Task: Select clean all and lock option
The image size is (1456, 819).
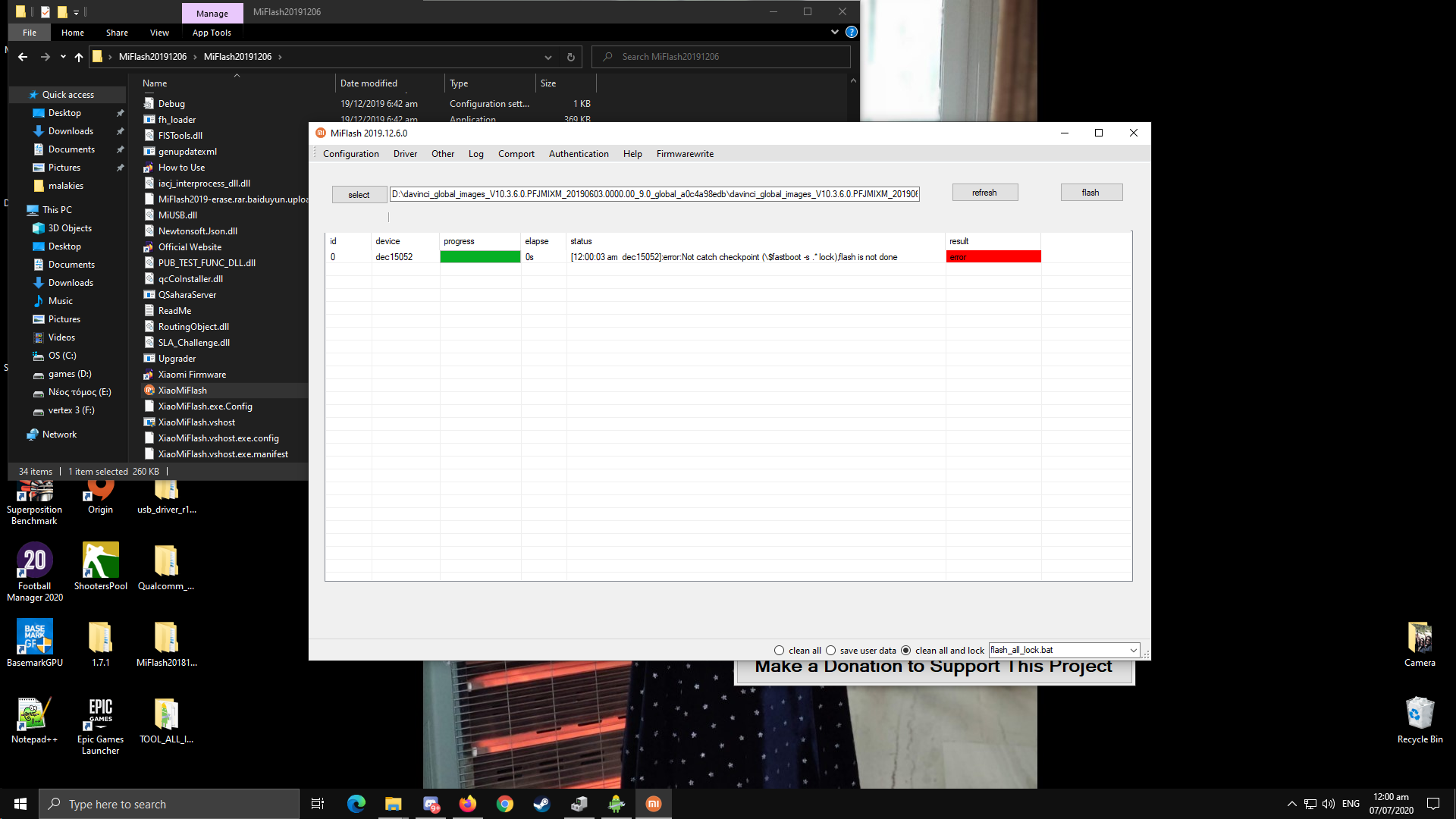Action: click(x=905, y=651)
